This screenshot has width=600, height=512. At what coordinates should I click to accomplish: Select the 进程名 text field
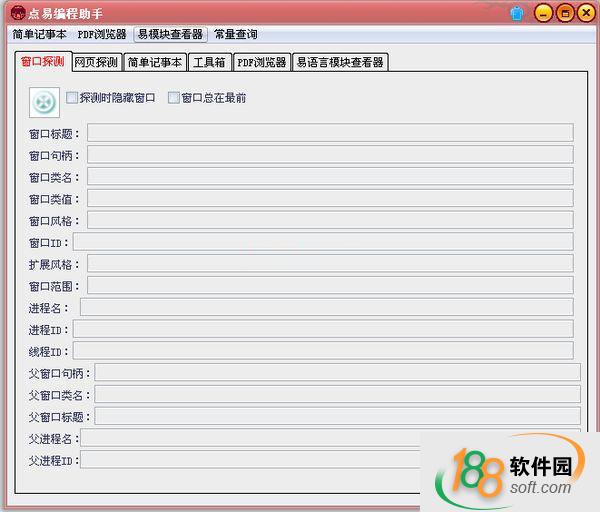(326, 307)
